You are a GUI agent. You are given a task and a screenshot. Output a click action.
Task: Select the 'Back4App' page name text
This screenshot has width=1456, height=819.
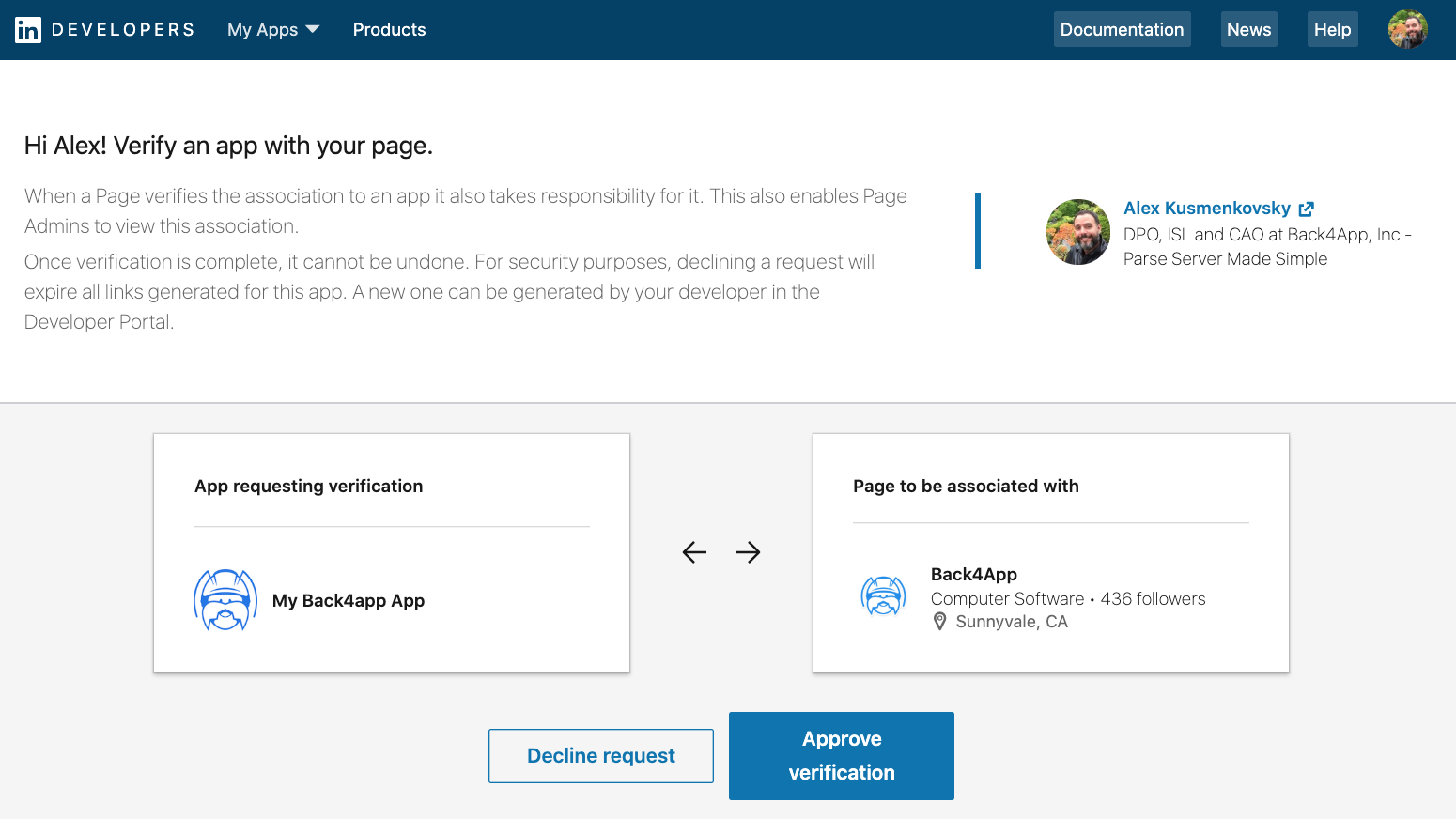coord(974,575)
